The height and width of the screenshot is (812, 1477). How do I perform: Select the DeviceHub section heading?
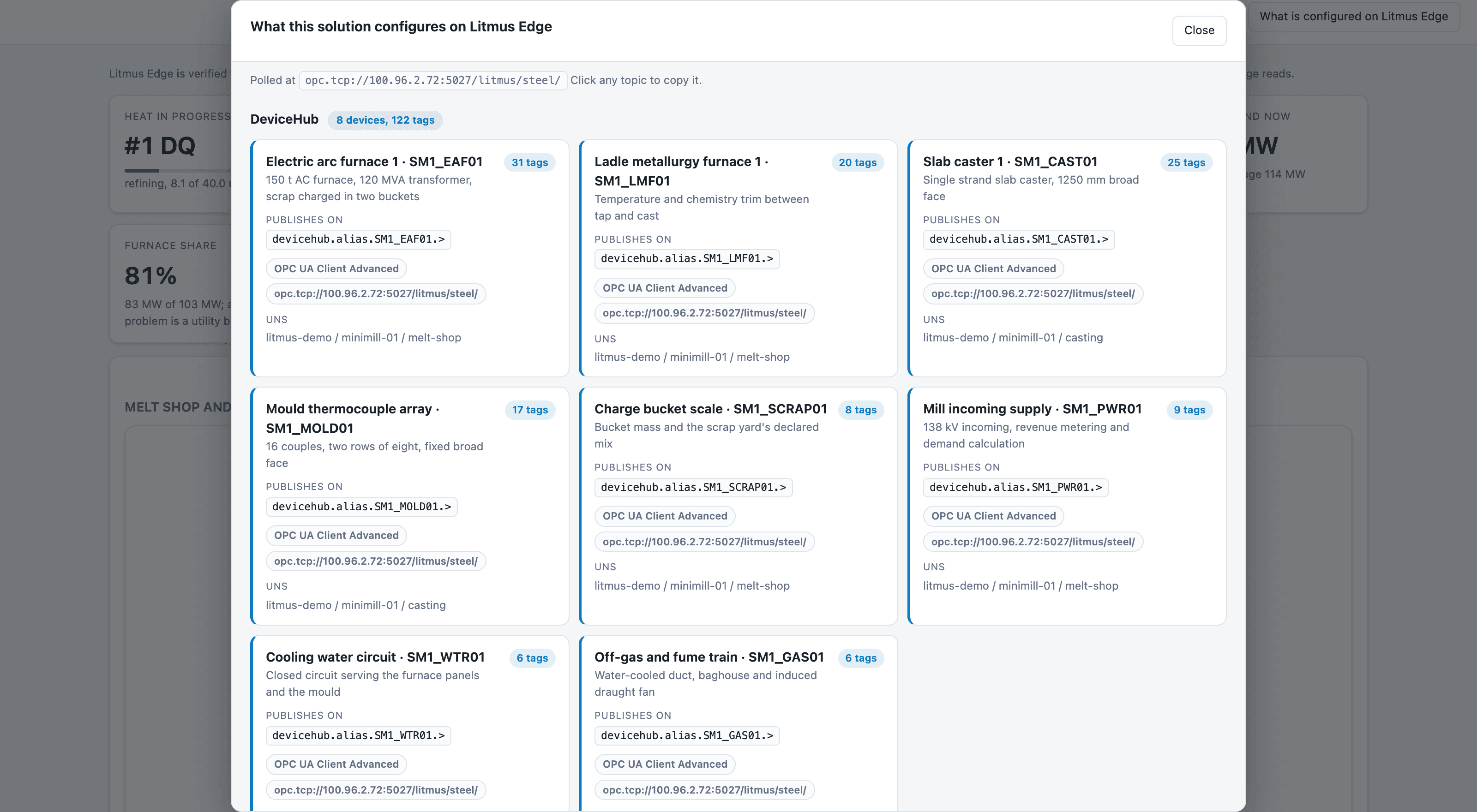284,119
